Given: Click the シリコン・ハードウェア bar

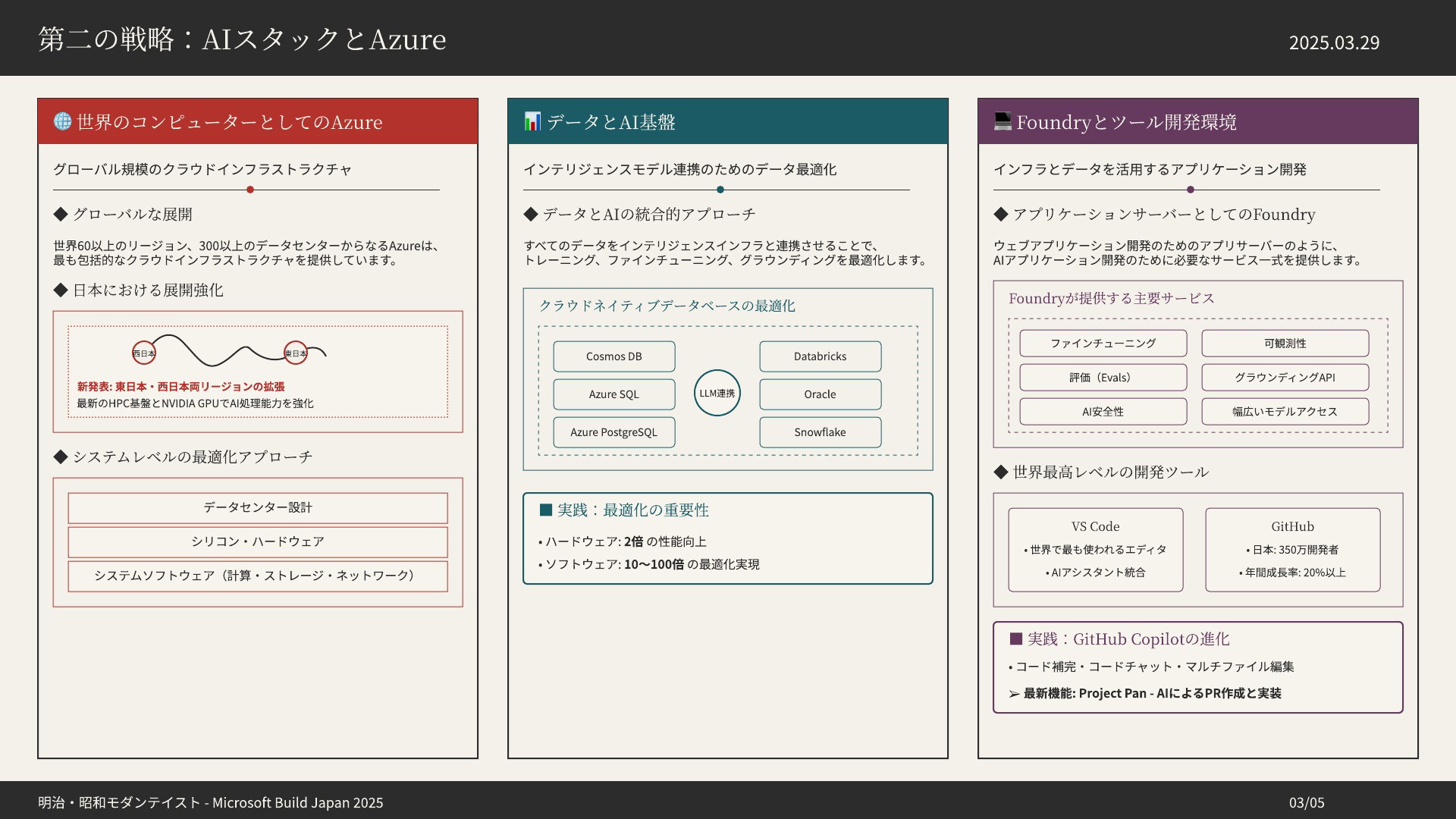Looking at the screenshot, I should click(x=258, y=542).
